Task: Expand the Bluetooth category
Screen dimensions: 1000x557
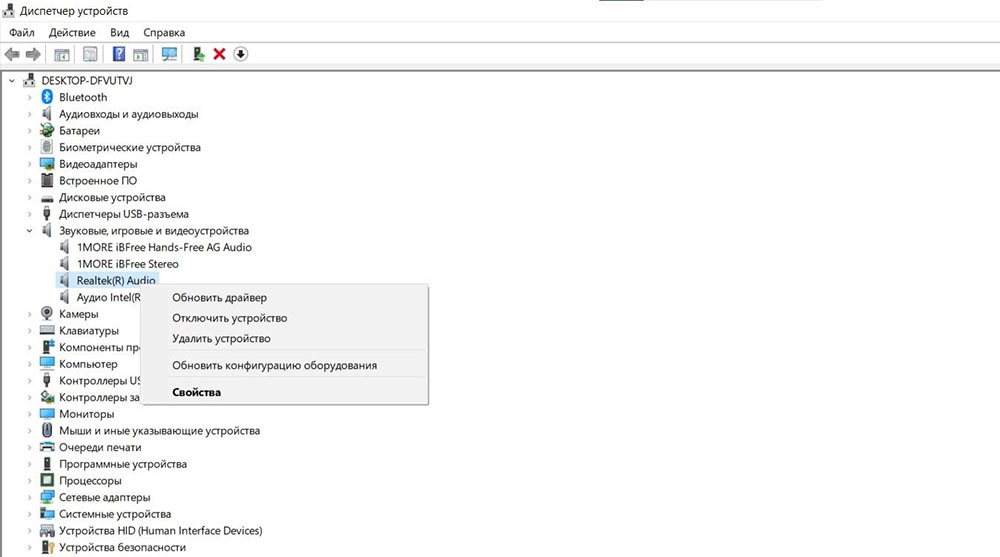Action: tap(30, 97)
